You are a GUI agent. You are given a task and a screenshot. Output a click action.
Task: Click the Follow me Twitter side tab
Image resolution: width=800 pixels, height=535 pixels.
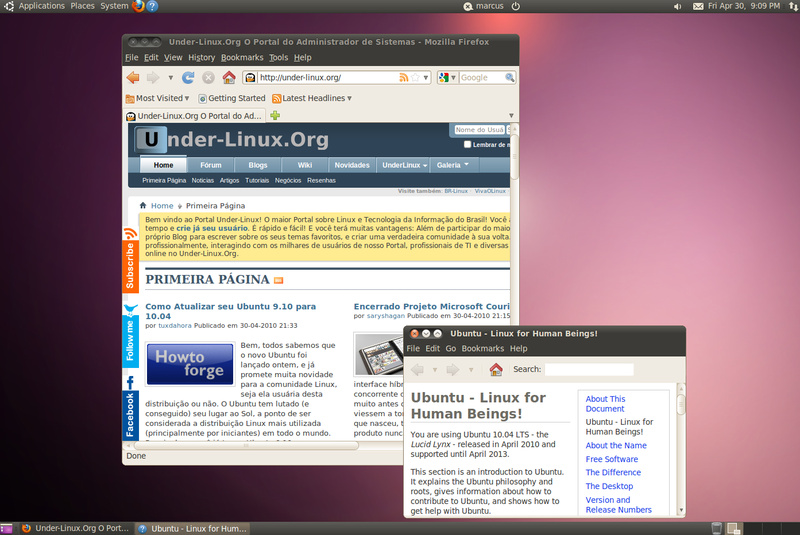pyautogui.click(x=130, y=335)
